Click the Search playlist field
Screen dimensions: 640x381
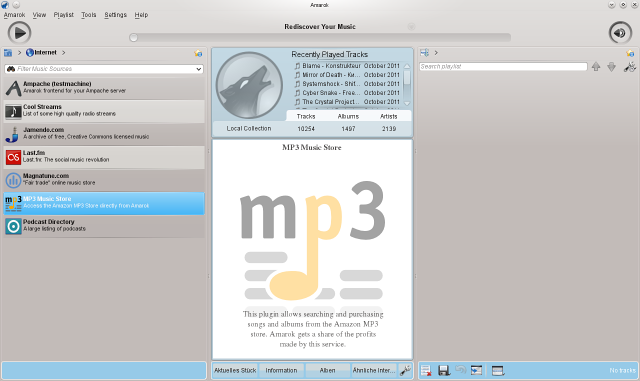click(x=503, y=67)
